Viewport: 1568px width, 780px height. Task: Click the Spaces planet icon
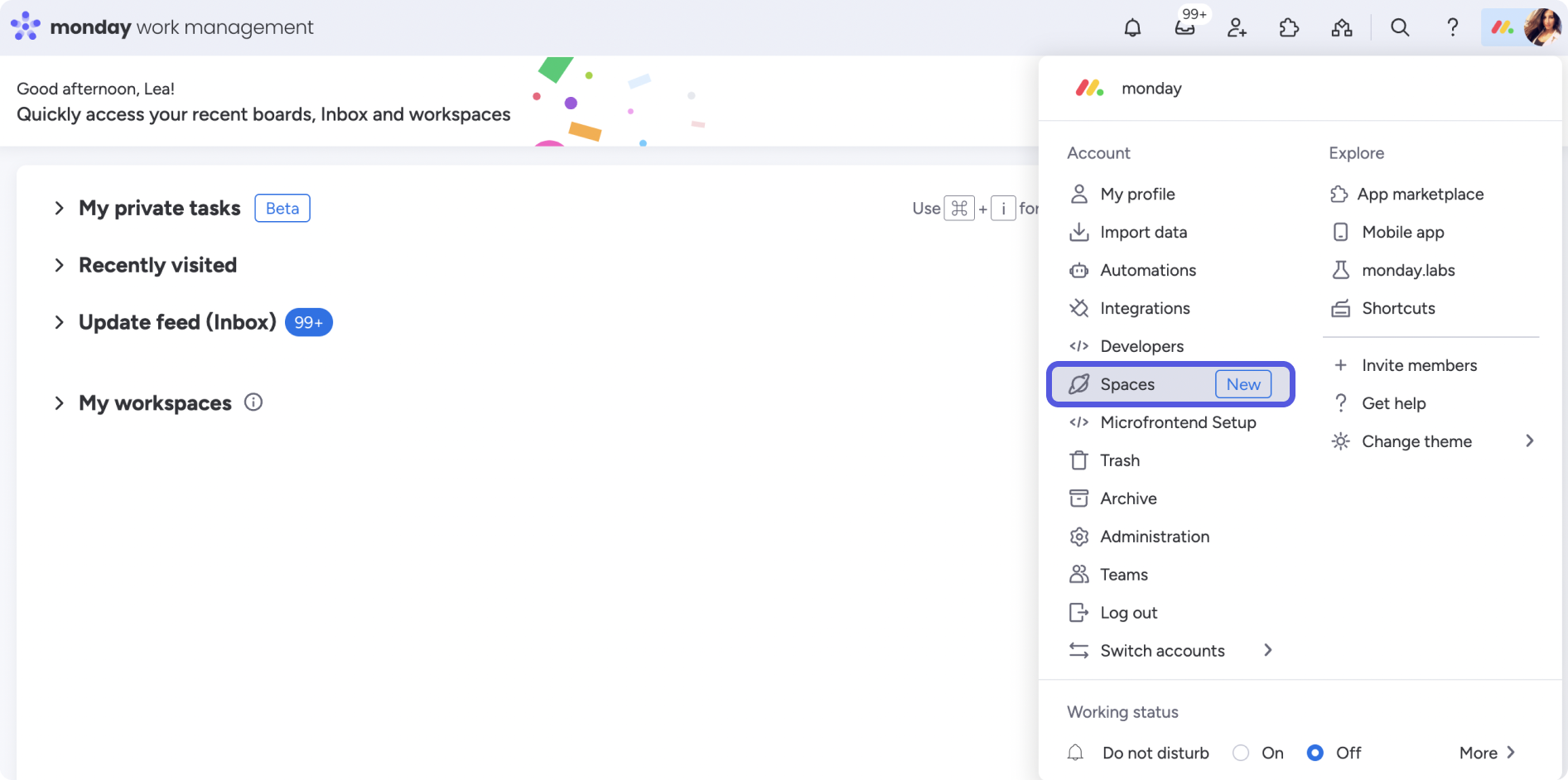1078,384
